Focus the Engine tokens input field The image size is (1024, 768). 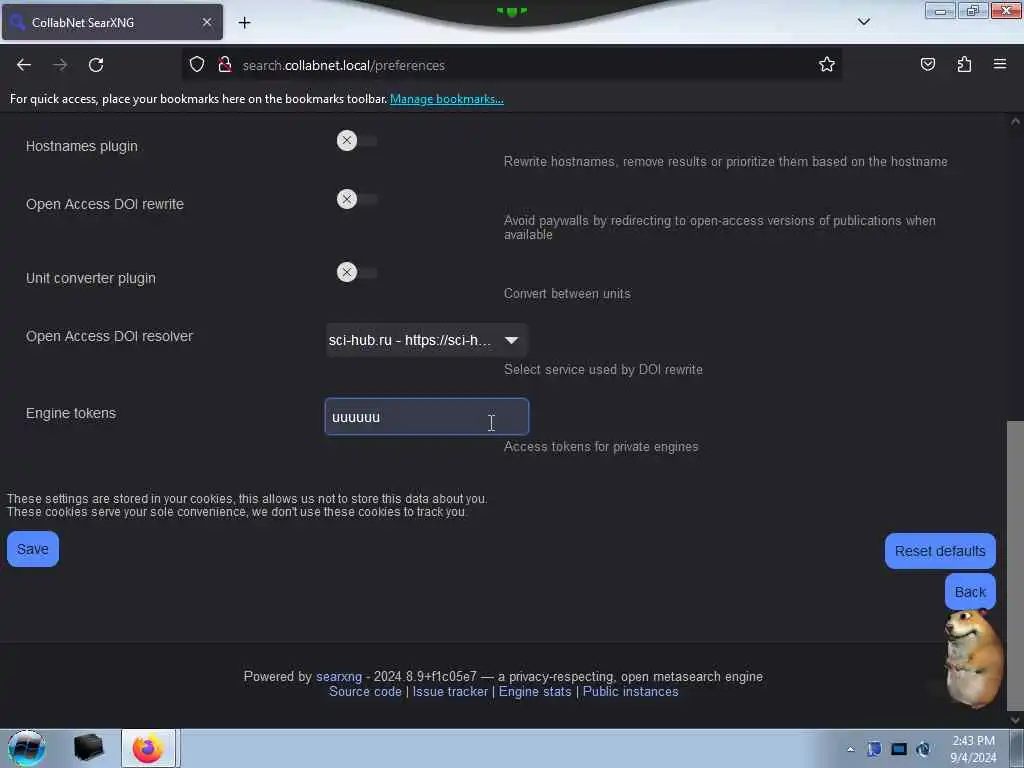(x=426, y=417)
